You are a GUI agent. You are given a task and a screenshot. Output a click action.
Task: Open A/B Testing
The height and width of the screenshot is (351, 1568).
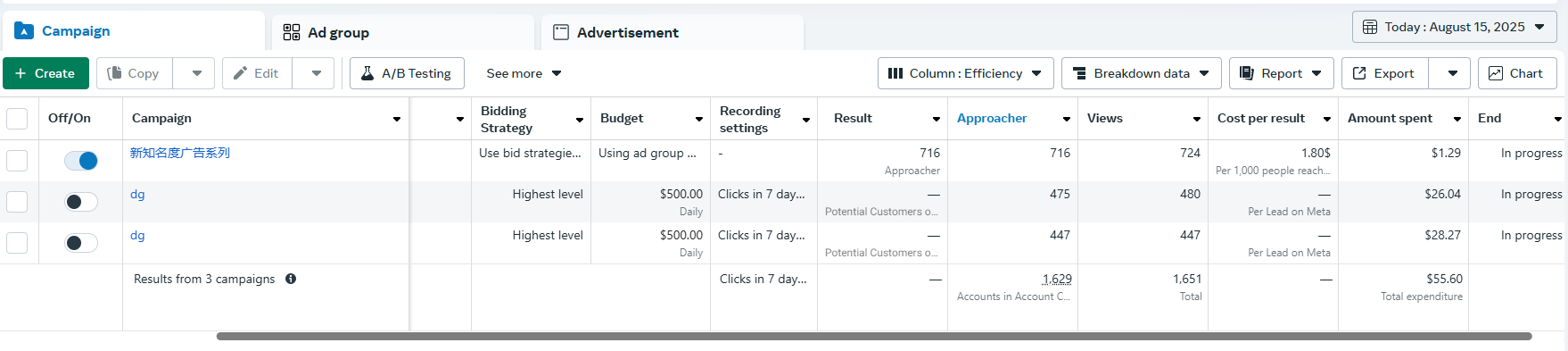pos(407,73)
